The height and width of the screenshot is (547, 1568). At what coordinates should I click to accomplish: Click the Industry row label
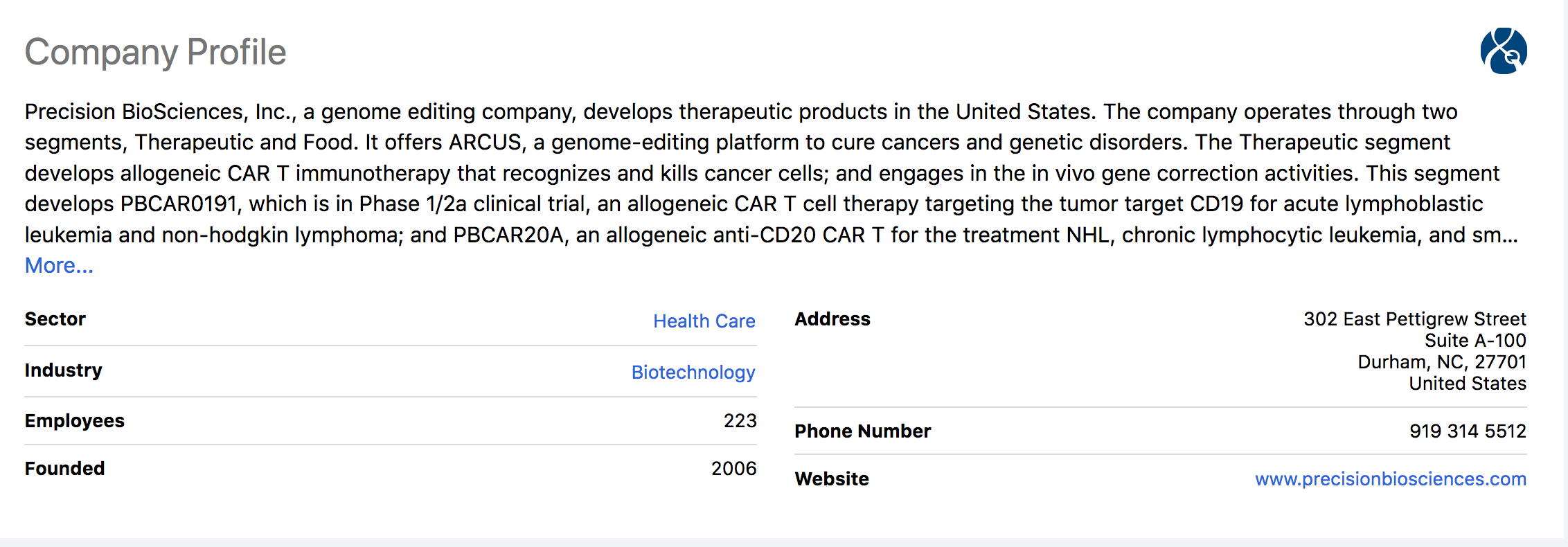point(64,370)
